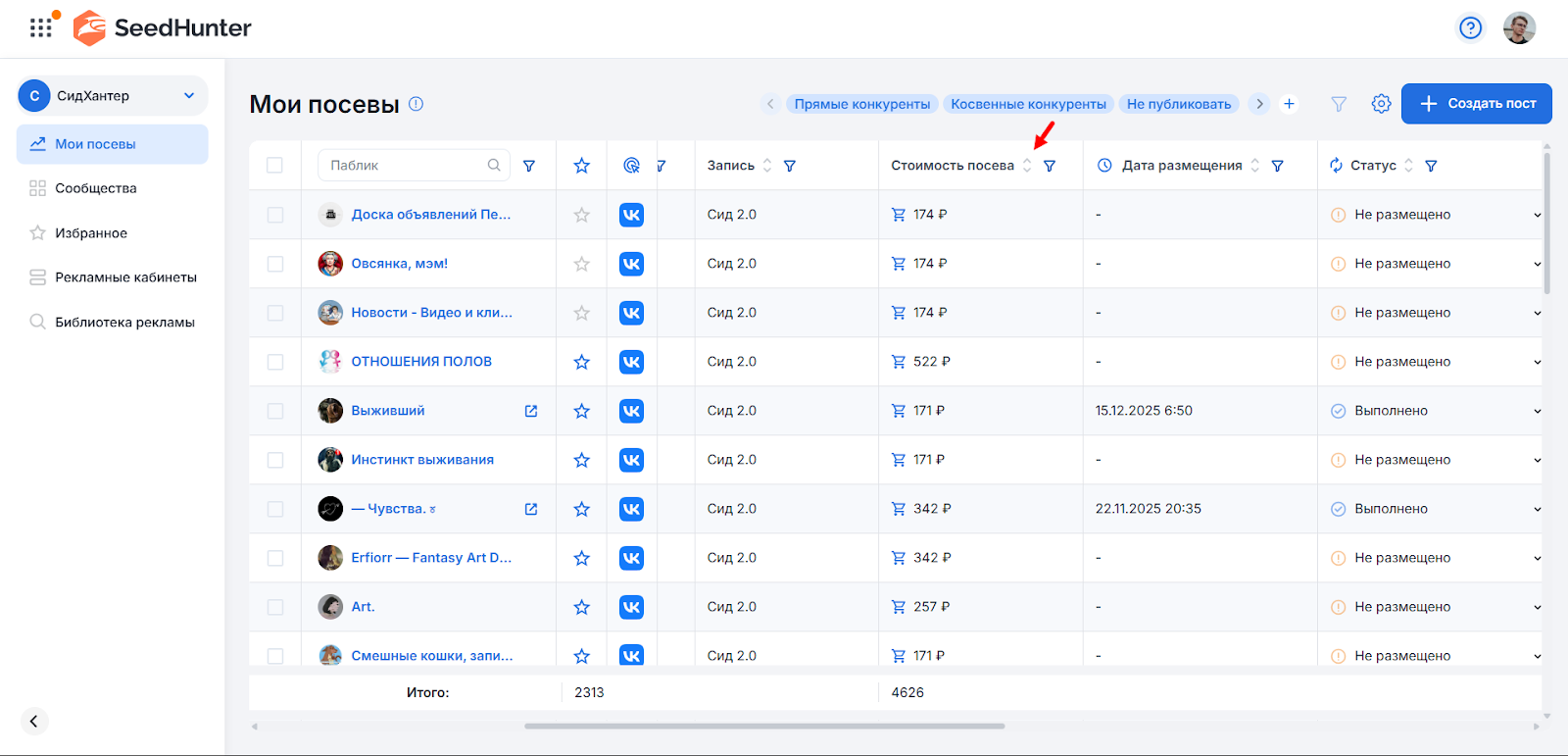The image size is (1568, 756).
Task: Check the Доска объявлений row checkbox
Action: point(274,215)
